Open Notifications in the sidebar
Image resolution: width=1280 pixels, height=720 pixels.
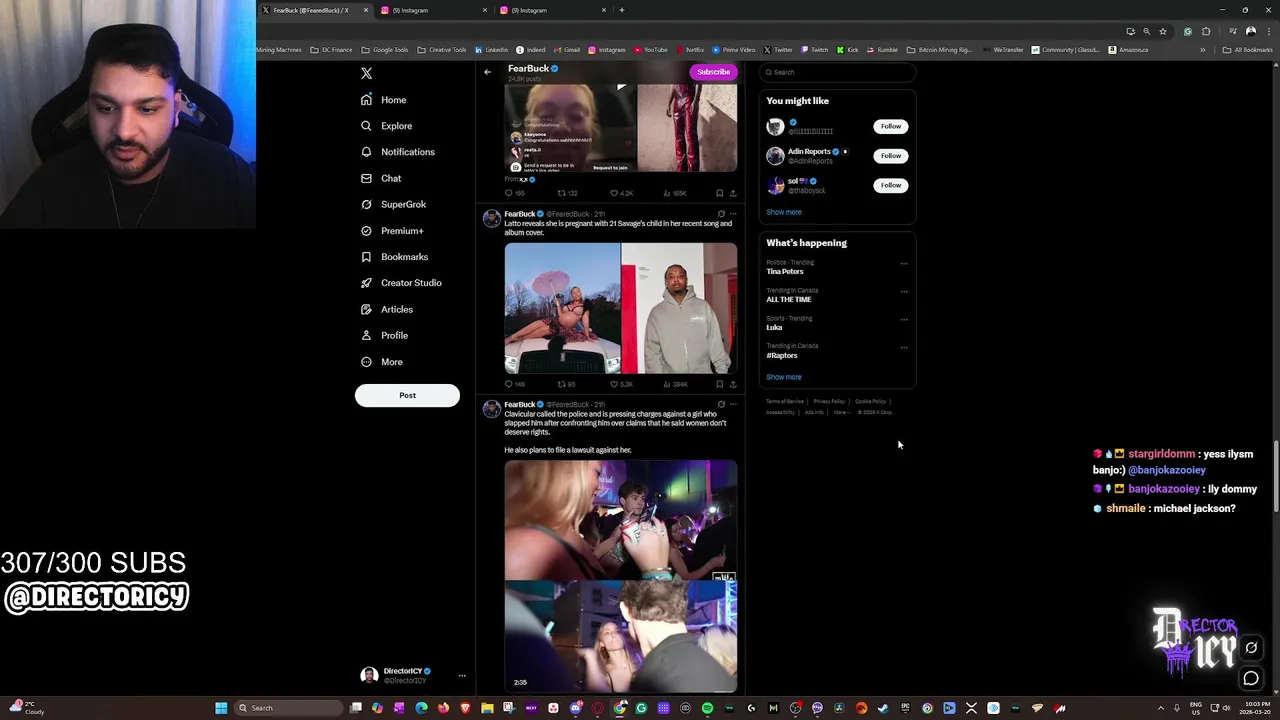[x=397, y=152]
